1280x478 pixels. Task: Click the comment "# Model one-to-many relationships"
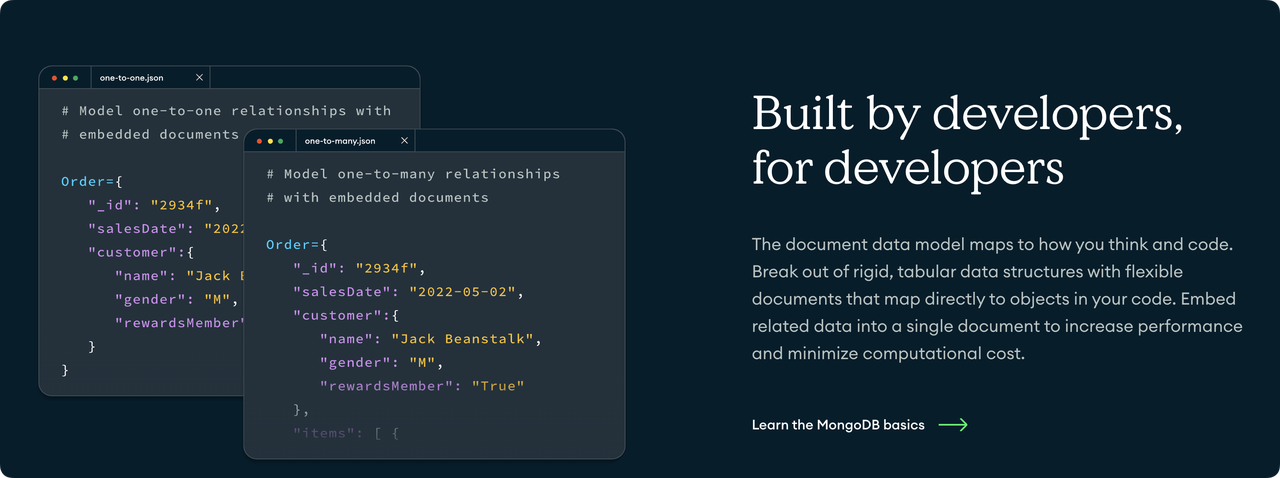click(413, 174)
